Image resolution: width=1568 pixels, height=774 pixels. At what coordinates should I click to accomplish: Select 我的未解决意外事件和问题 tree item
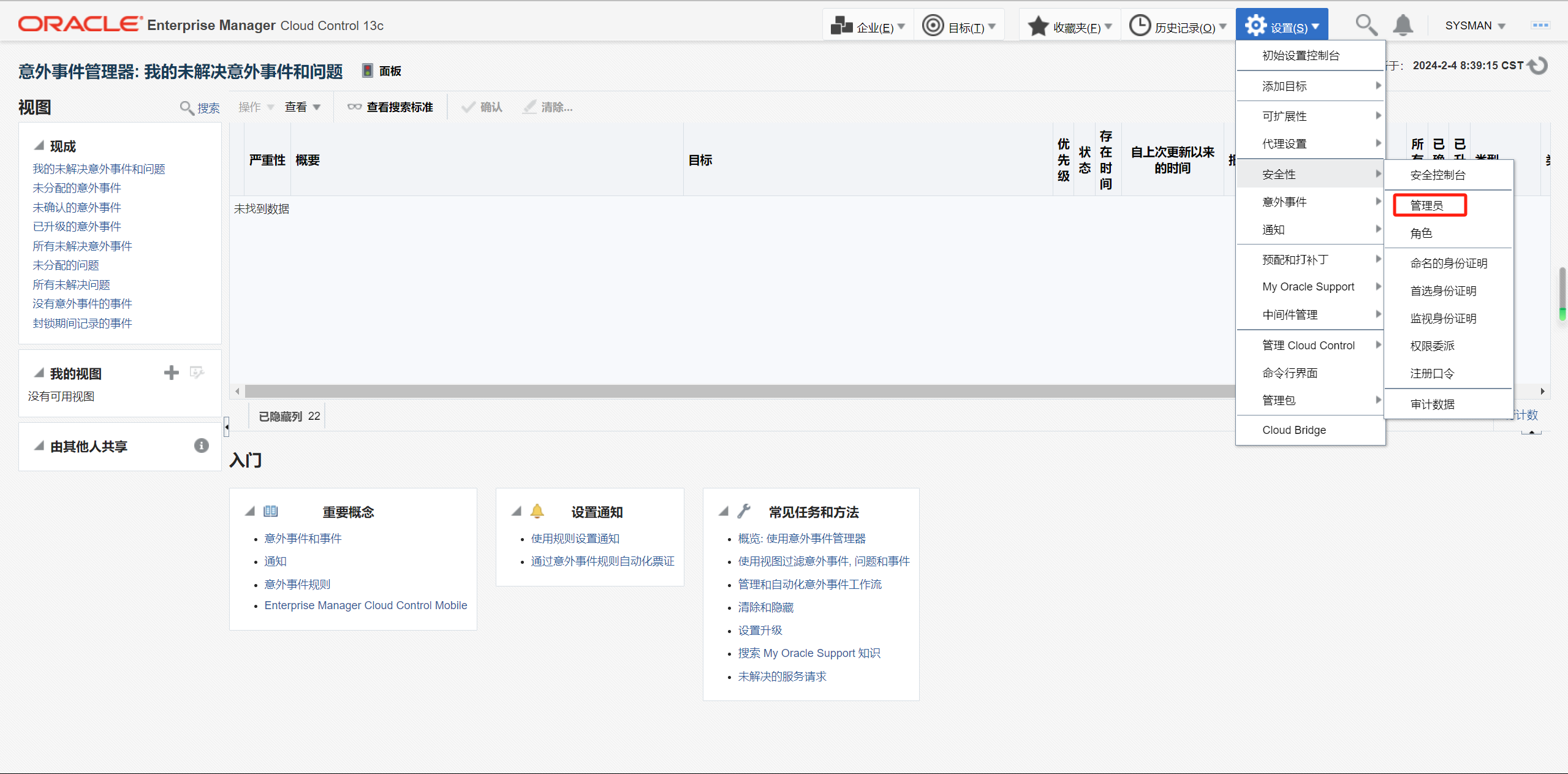coord(99,168)
